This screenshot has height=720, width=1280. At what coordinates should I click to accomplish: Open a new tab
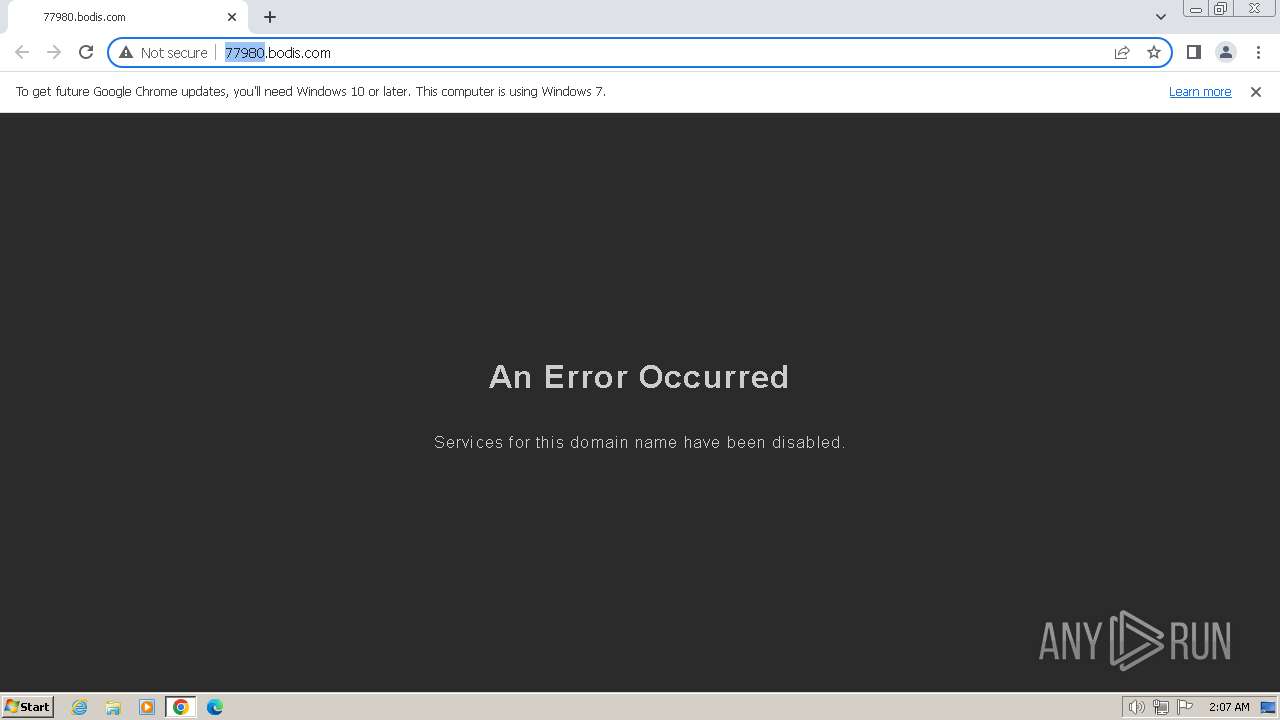[270, 17]
